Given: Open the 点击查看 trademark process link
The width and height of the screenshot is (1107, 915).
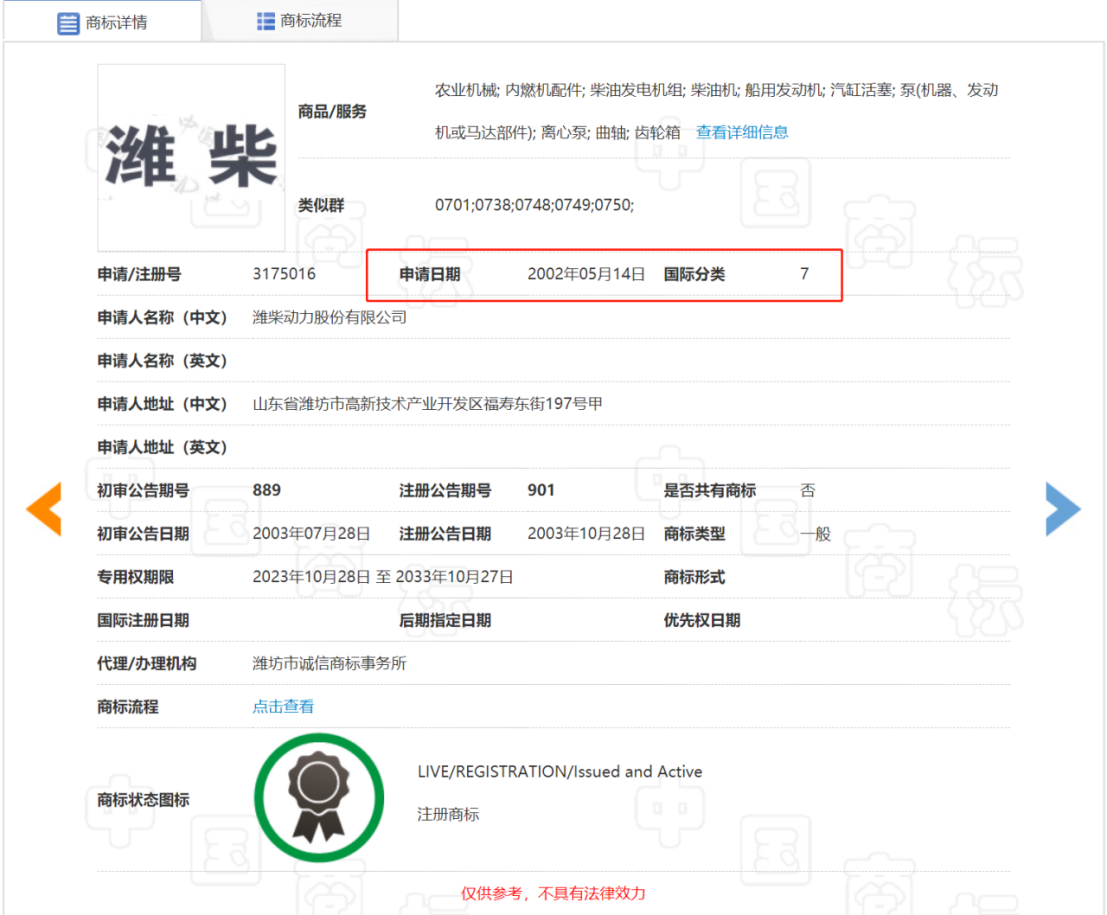Looking at the screenshot, I should click(x=283, y=707).
